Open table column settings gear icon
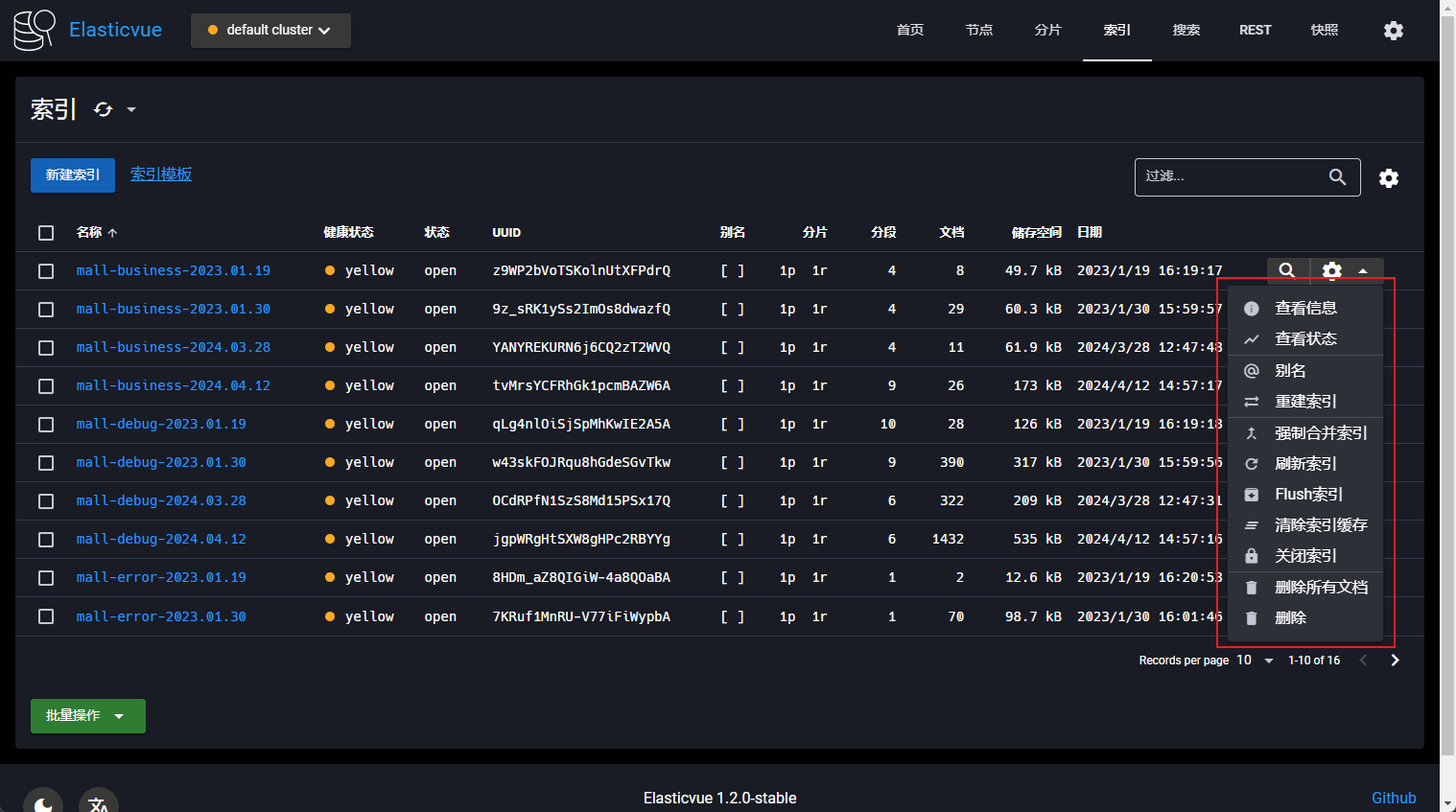The height and width of the screenshot is (812, 1456). pyautogui.click(x=1388, y=178)
